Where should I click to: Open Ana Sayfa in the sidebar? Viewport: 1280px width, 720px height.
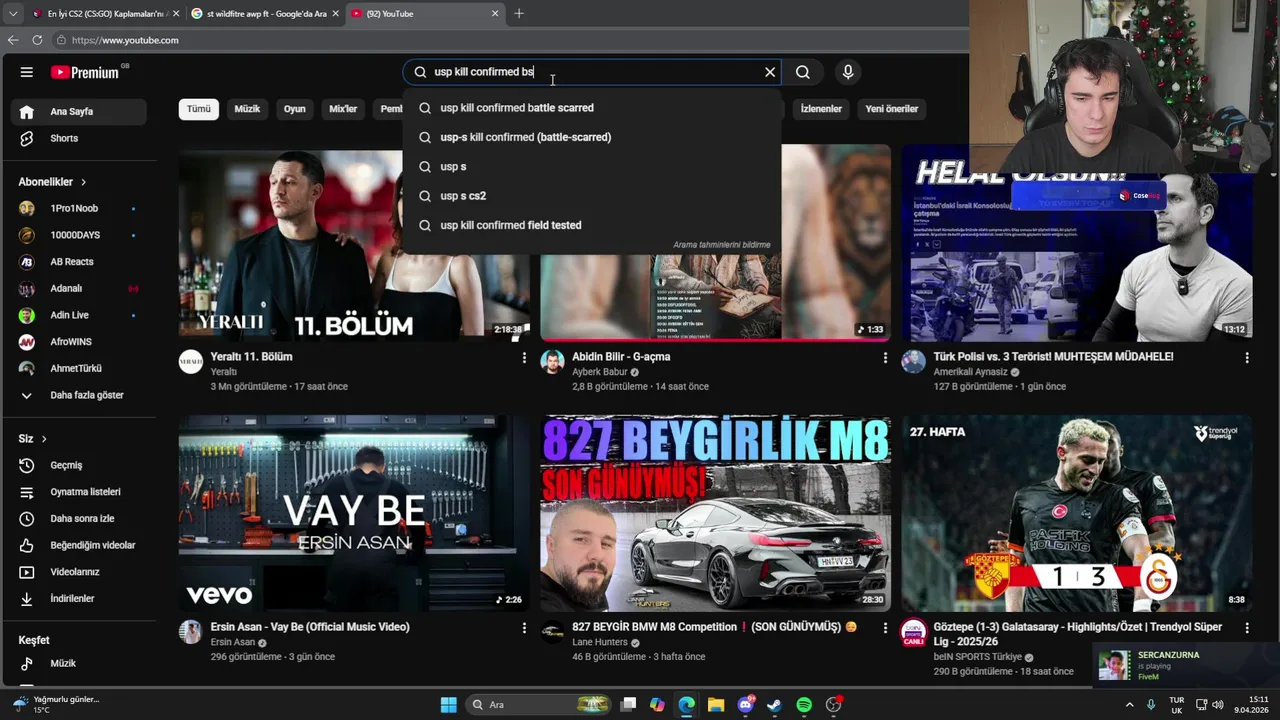[x=80, y=111]
